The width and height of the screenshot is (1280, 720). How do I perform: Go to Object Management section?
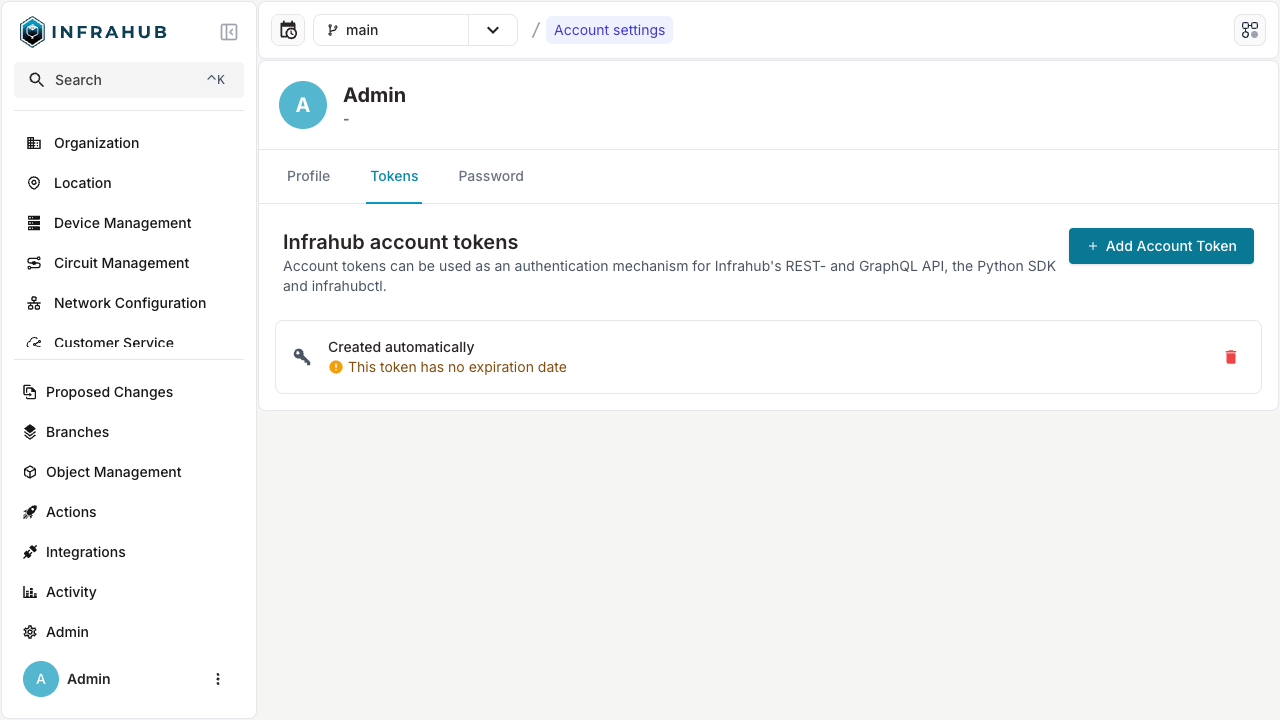pyautogui.click(x=113, y=472)
